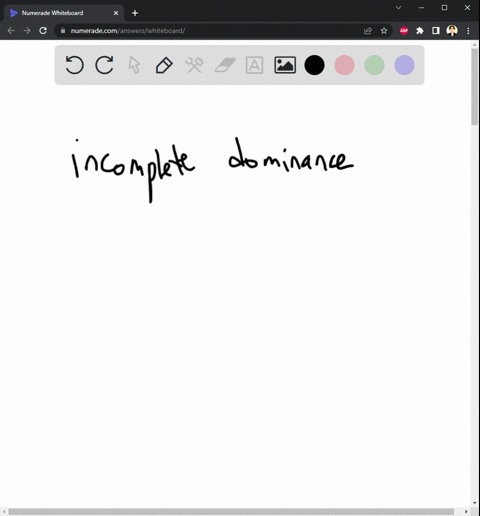Close the Numerade Whiteboard tab

point(116,13)
